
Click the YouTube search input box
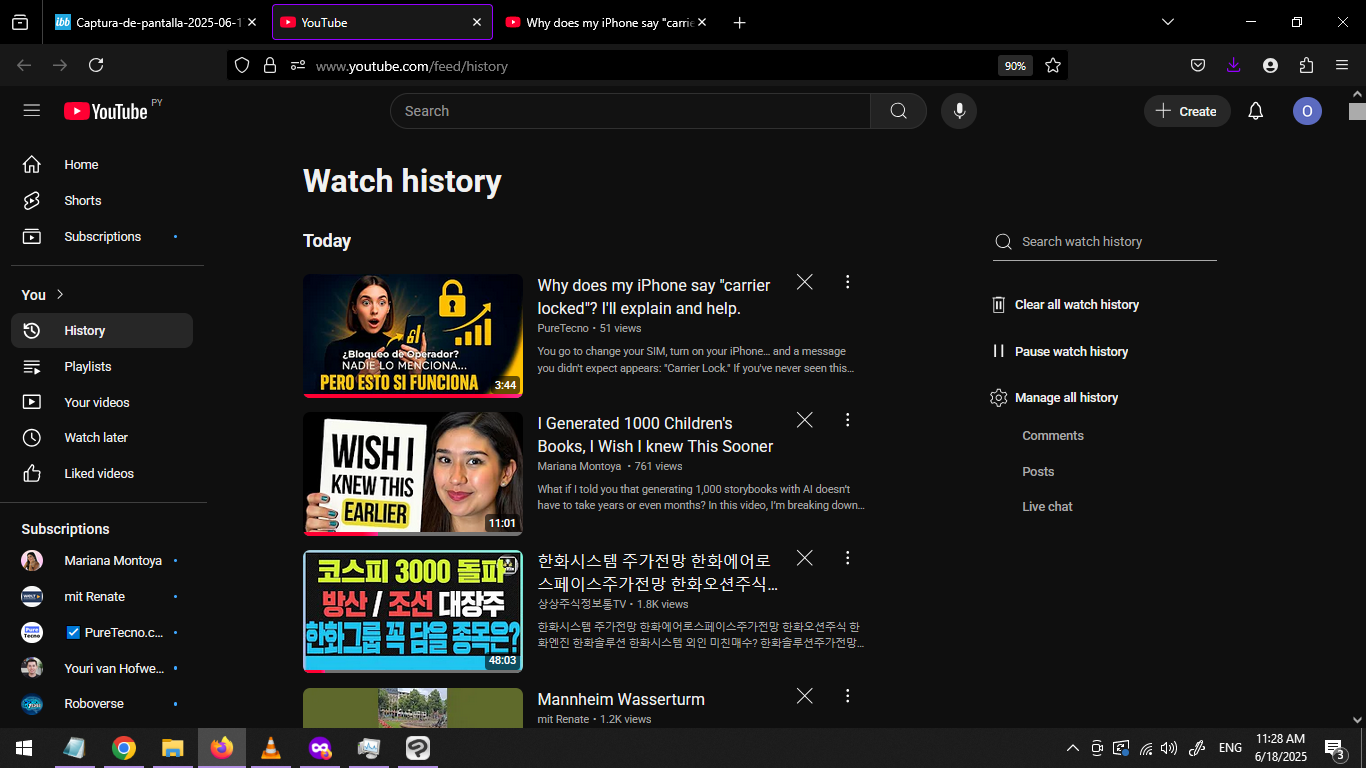coord(630,111)
